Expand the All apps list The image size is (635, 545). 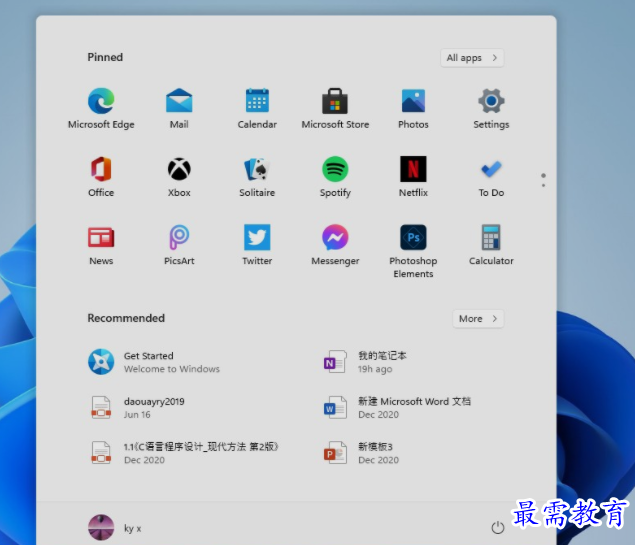point(472,58)
